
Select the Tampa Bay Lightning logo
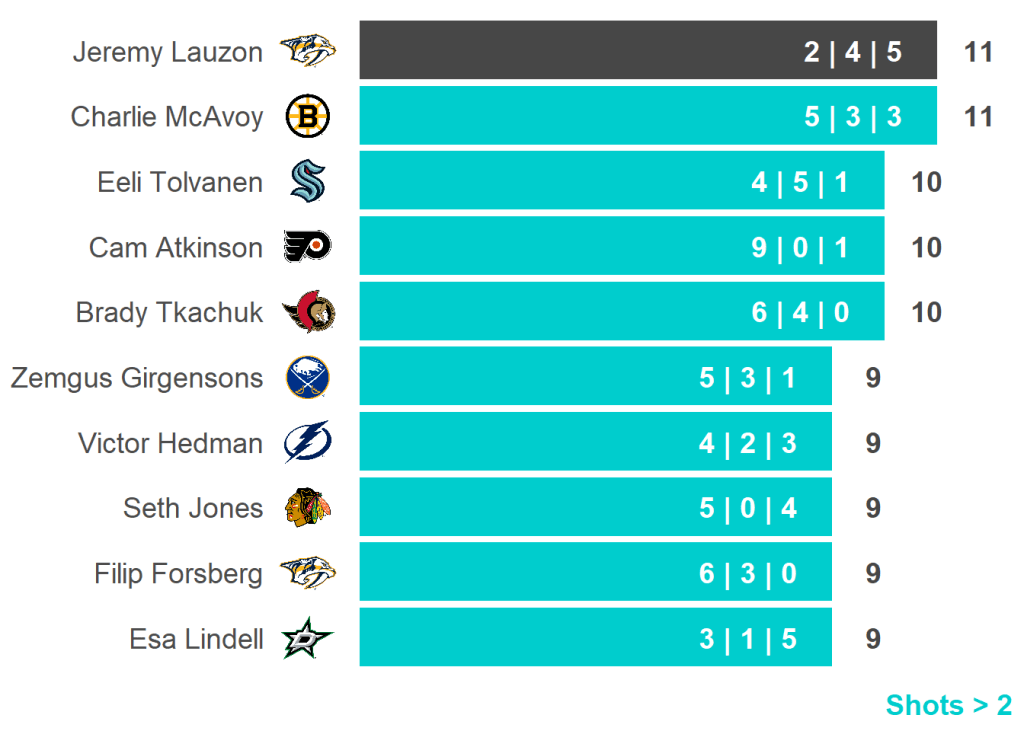coord(307,443)
